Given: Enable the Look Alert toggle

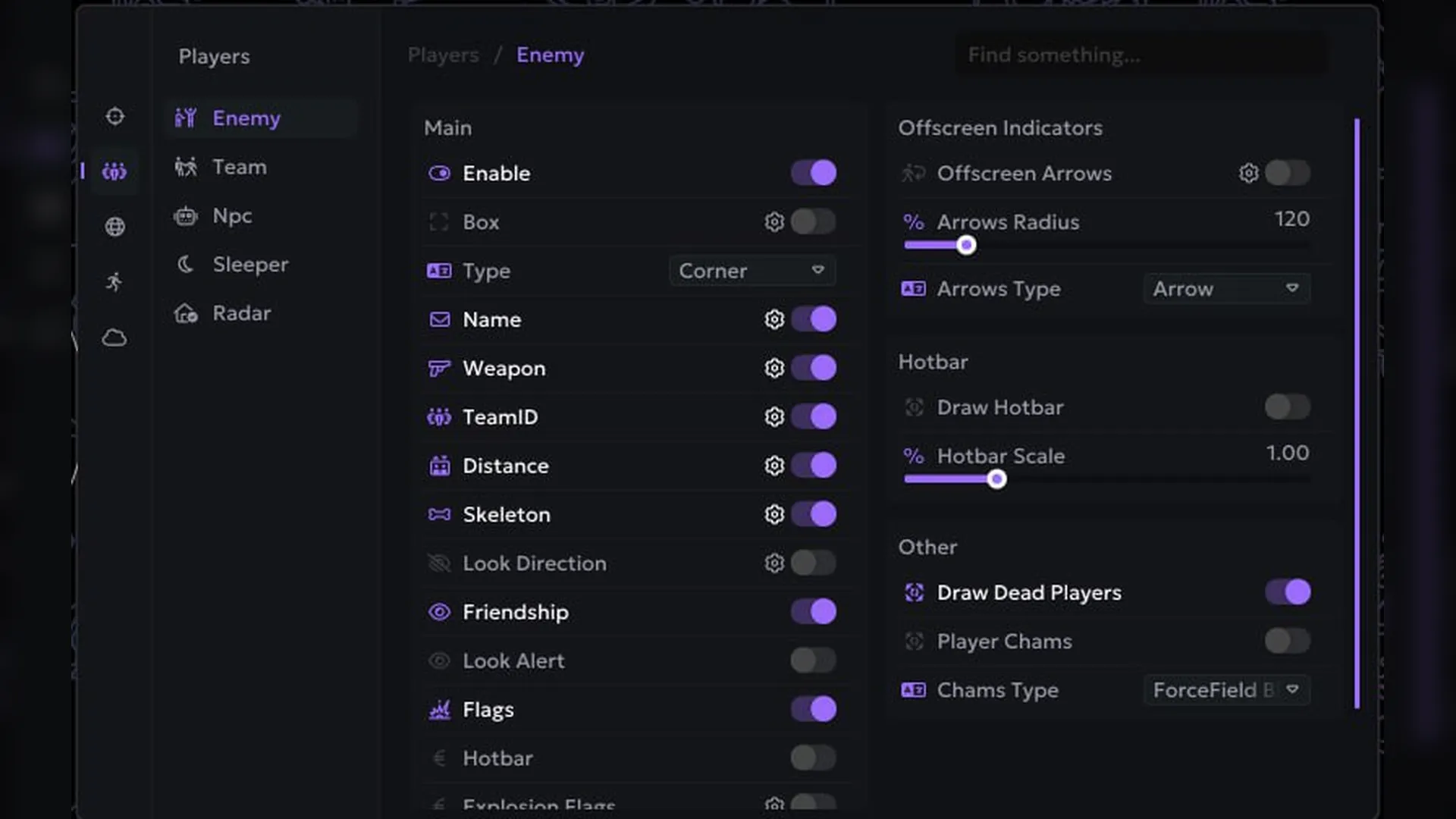Looking at the screenshot, I should coord(813,661).
